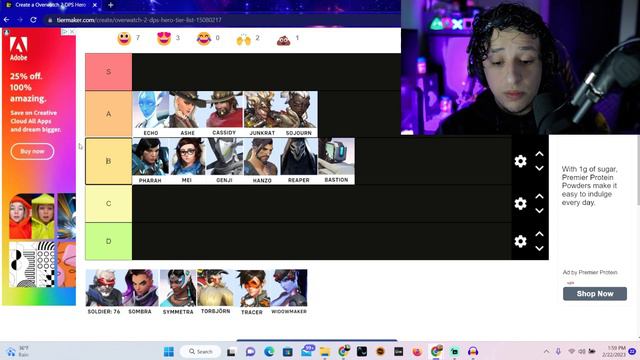Pick the Symmetra hero tile
Screen dimensions: 640x360
point(178,292)
